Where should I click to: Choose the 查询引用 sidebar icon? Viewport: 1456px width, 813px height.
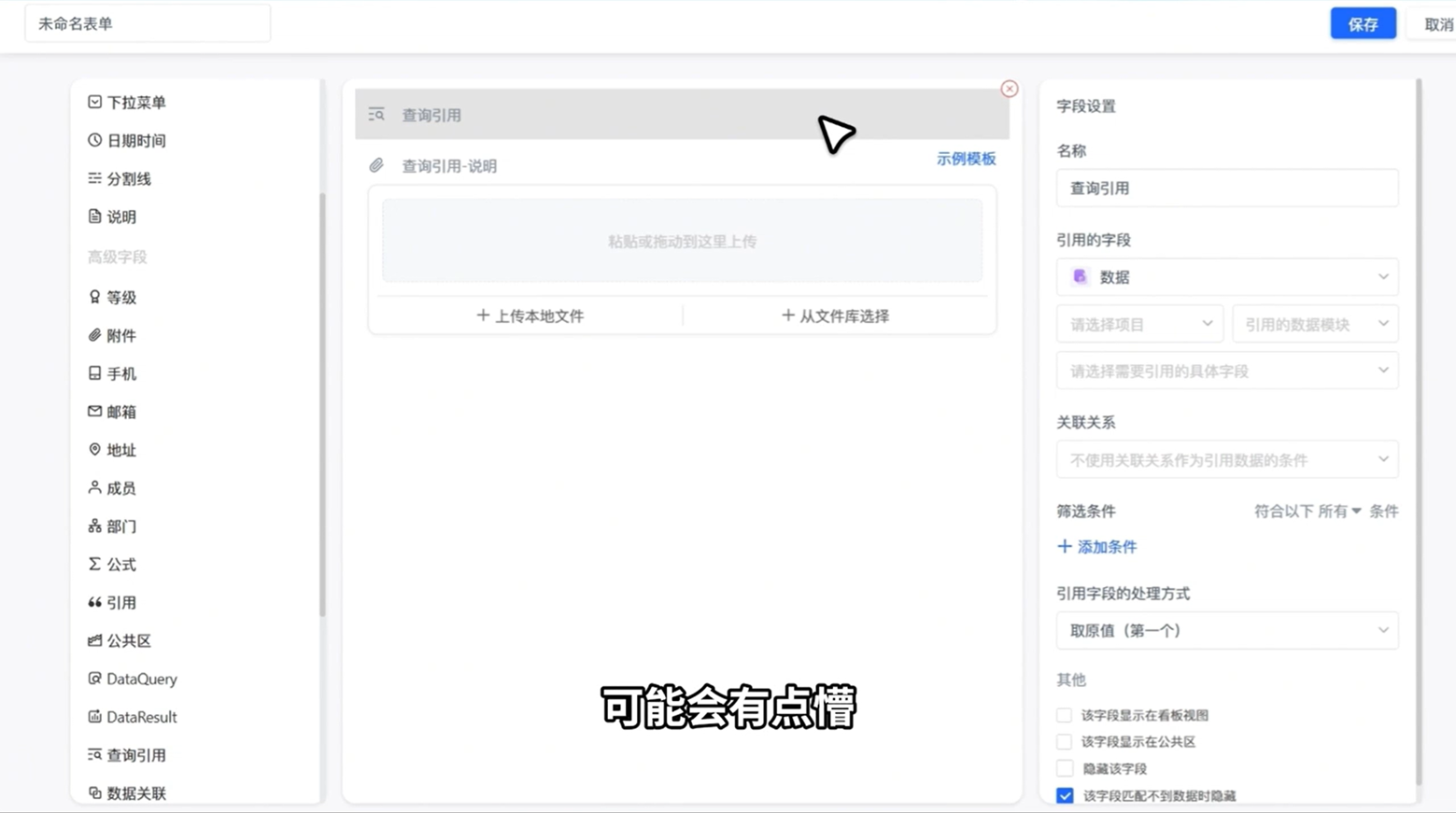(94, 755)
